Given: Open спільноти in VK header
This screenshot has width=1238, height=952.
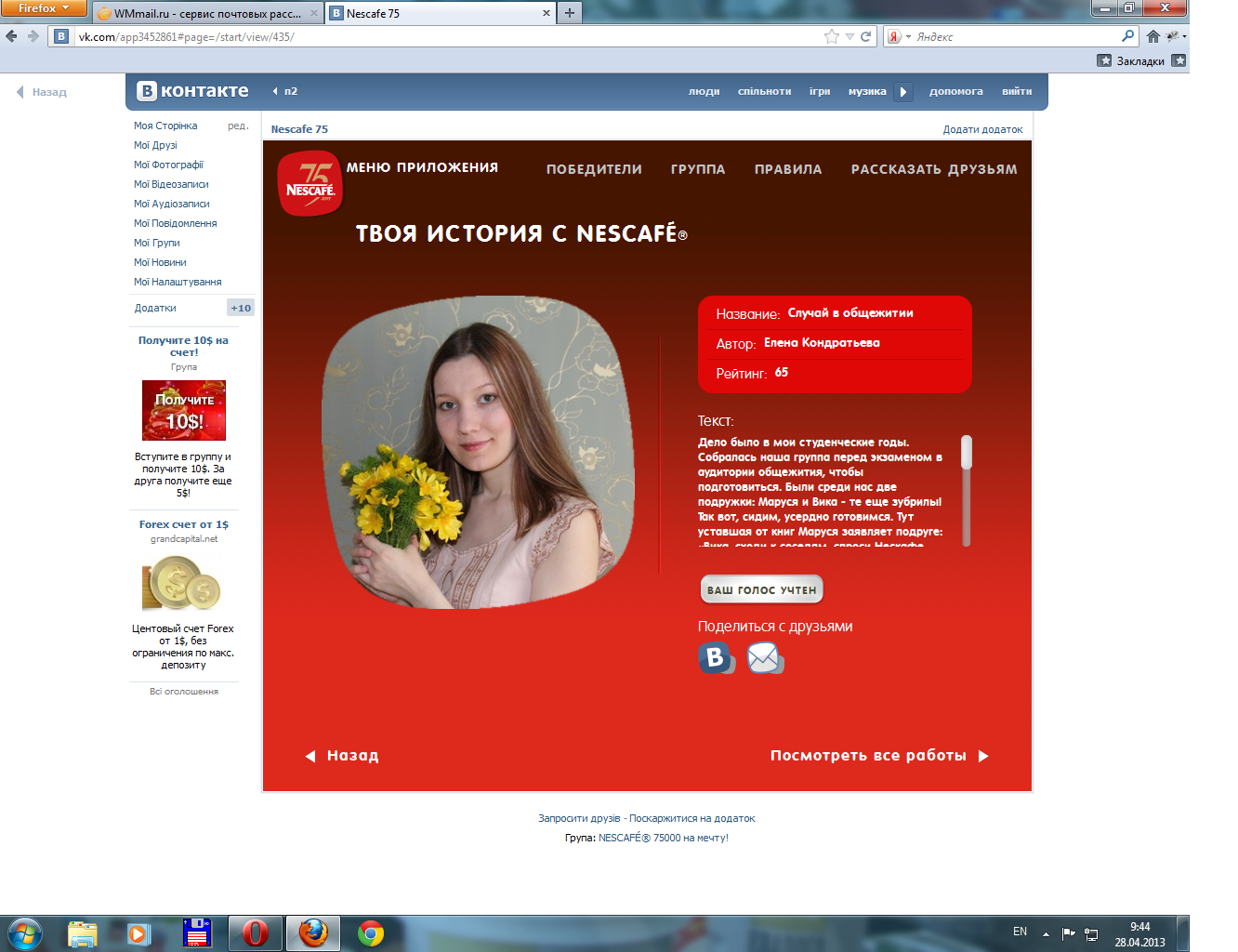Looking at the screenshot, I should click(x=765, y=91).
